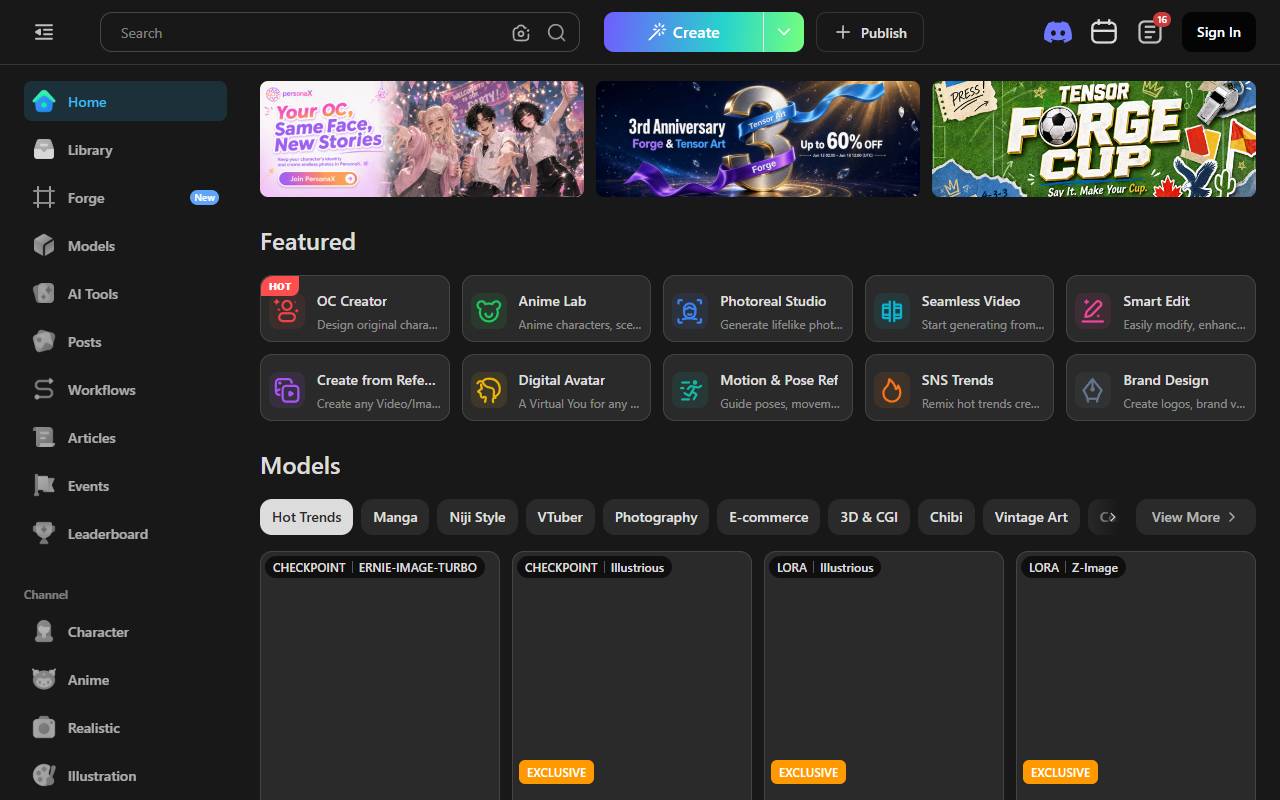Go to Home in sidebar

pos(125,101)
